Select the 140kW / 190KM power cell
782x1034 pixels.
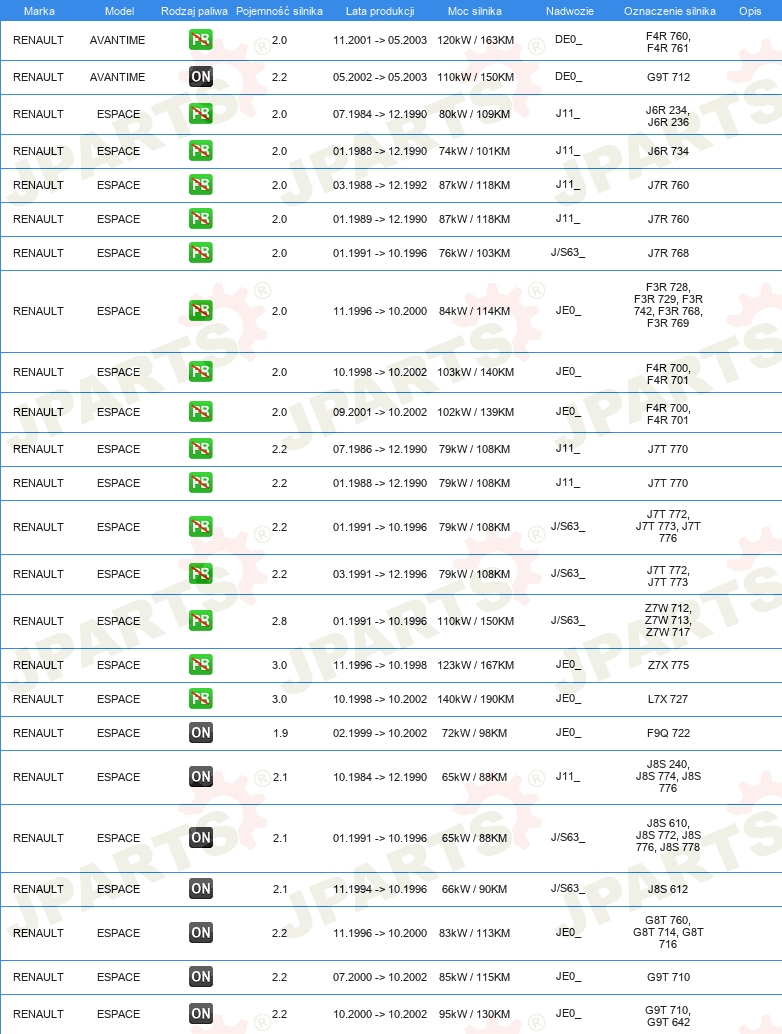[x=475, y=698]
